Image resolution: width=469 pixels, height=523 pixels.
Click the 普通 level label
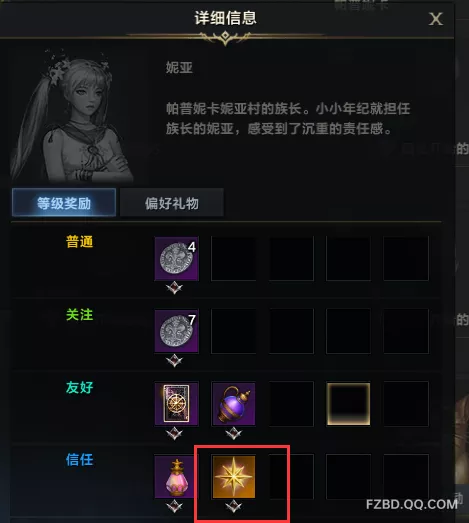click(x=79, y=242)
